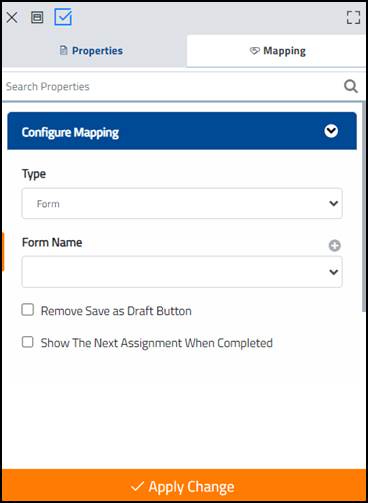The height and width of the screenshot is (503, 368).
Task: Click the panel's vertical scrollbar
Action: point(364,207)
